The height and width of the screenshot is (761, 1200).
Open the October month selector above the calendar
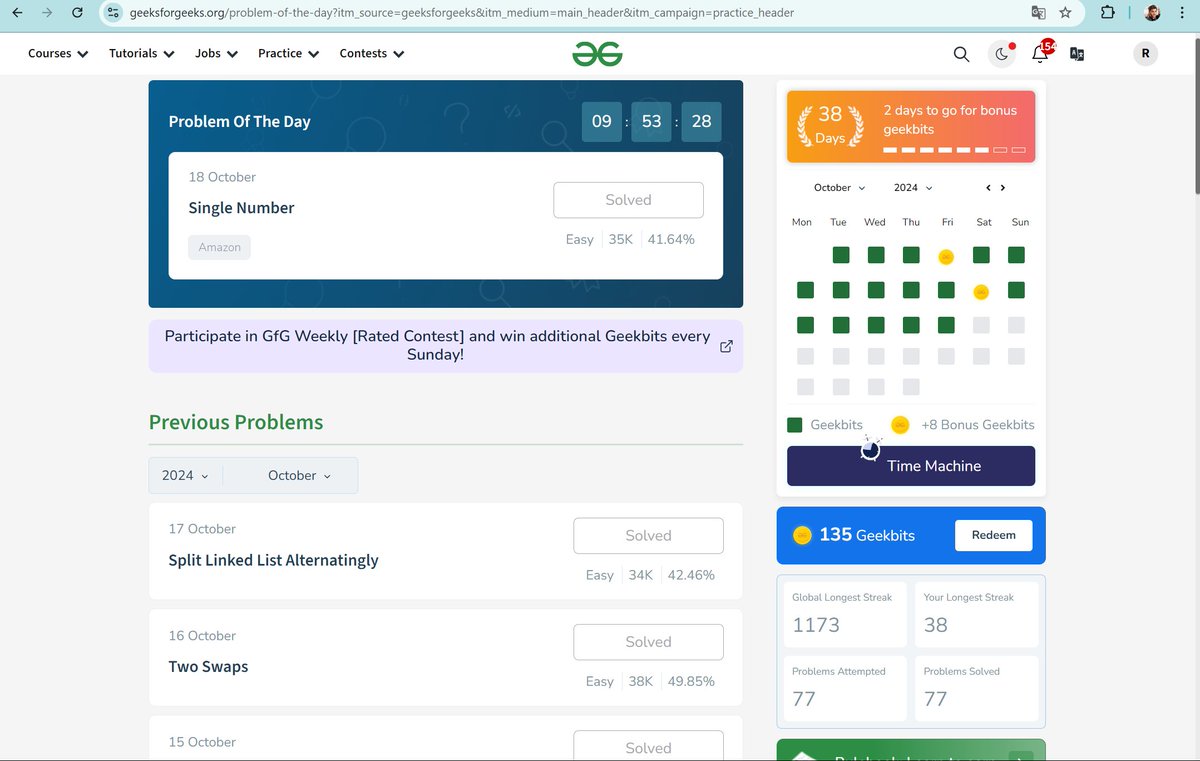pos(838,187)
